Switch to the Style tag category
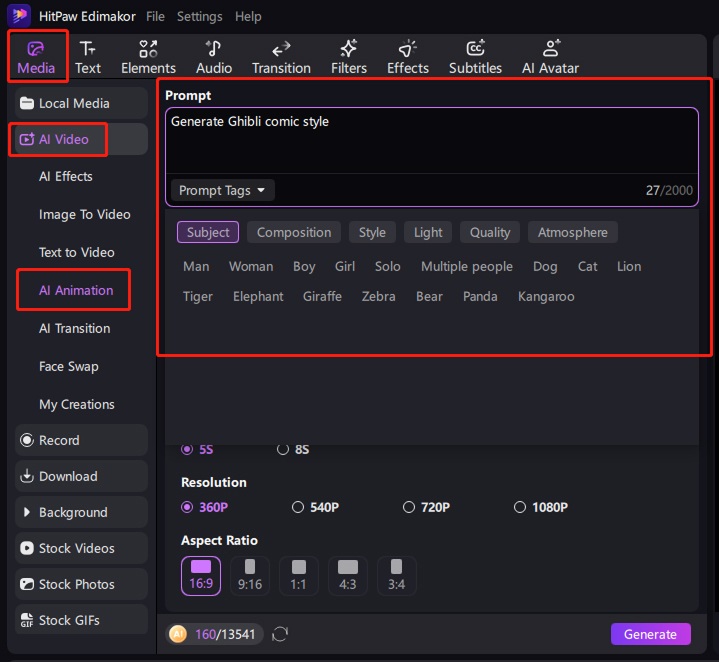This screenshot has width=719, height=662. (x=372, y=232)
